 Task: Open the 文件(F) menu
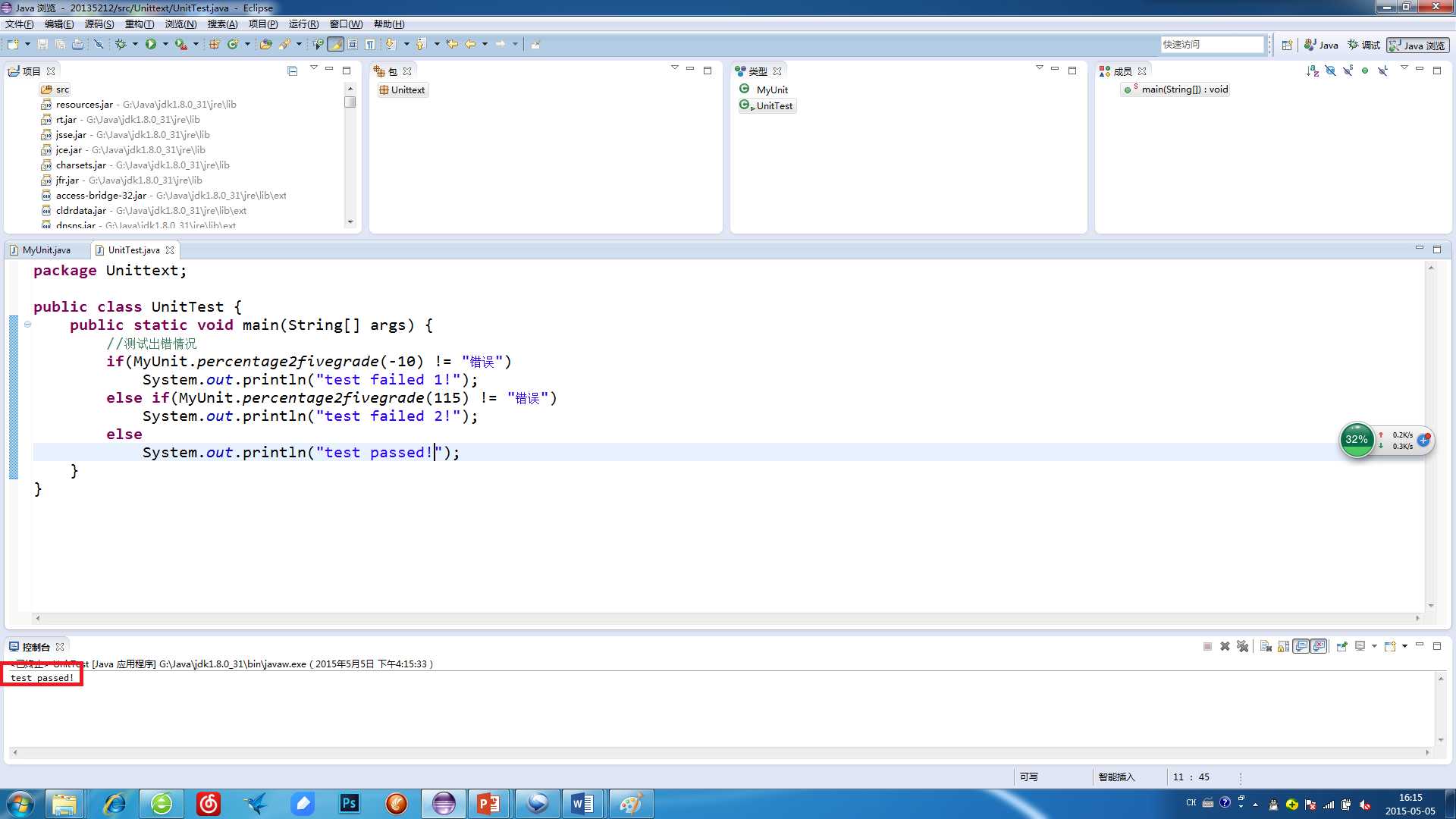point(20,24)
